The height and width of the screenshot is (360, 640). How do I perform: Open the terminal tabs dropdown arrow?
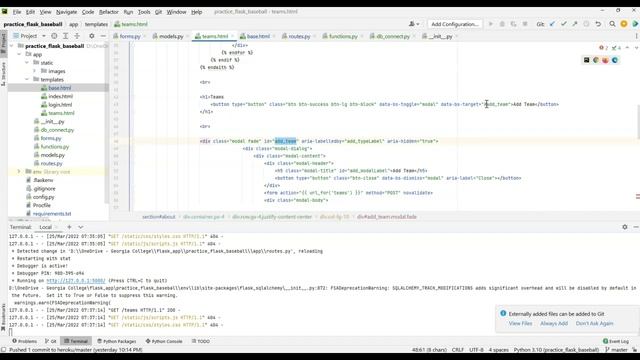point(80,227)
